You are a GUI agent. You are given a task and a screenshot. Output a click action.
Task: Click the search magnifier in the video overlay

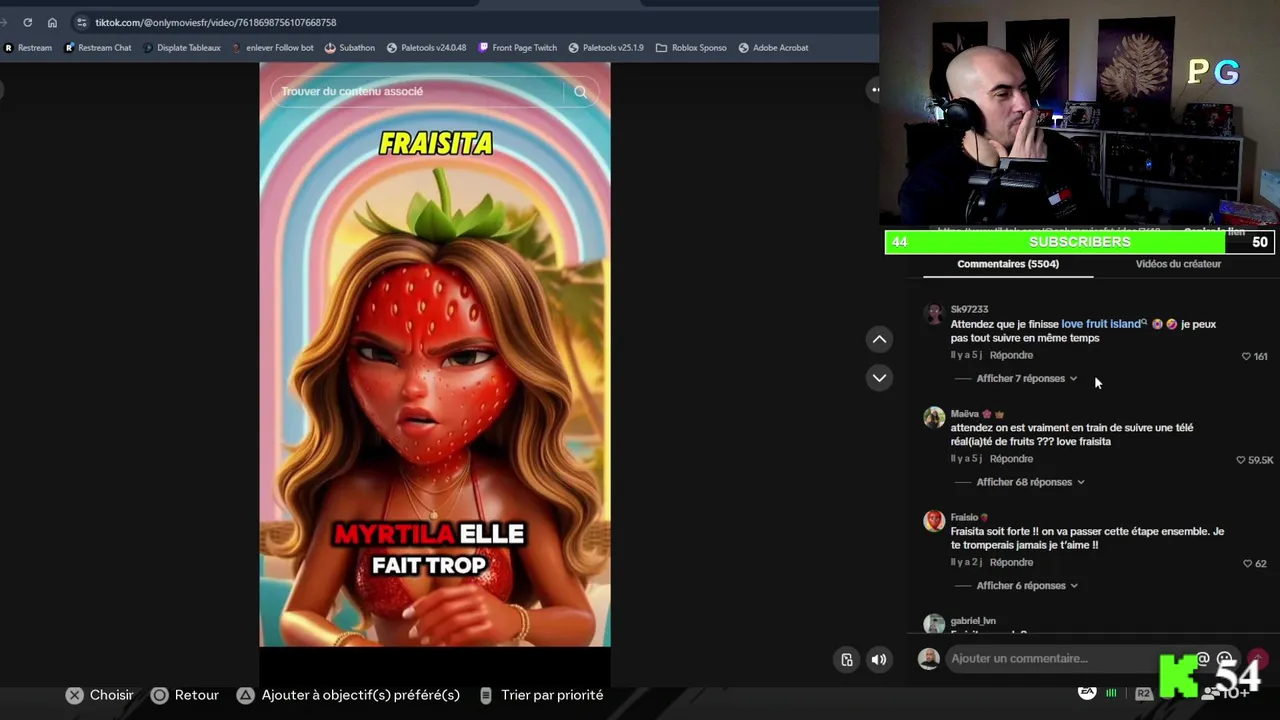point(580,91)
